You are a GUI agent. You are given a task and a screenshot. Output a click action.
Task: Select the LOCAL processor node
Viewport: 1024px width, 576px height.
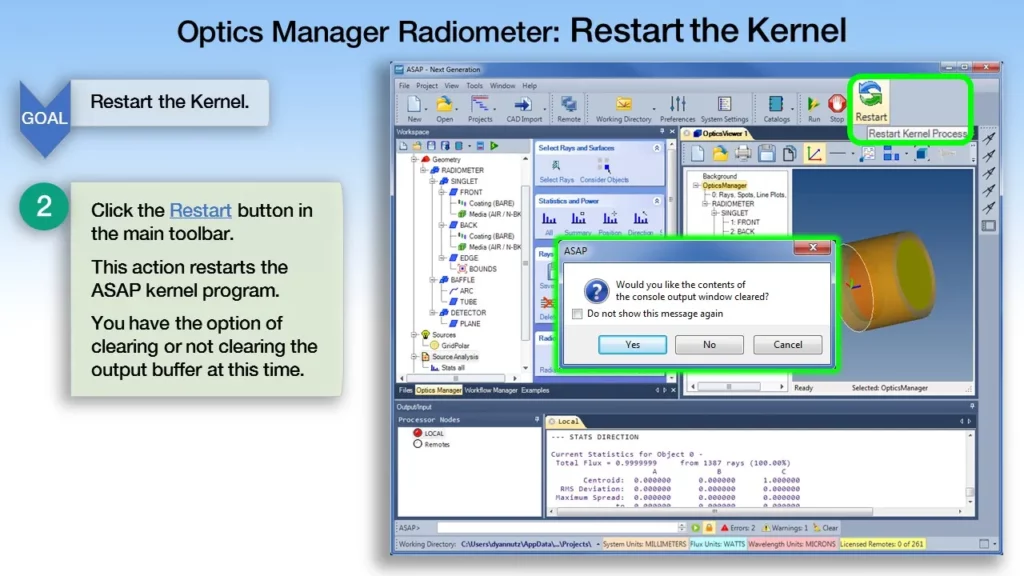(418, 433)
